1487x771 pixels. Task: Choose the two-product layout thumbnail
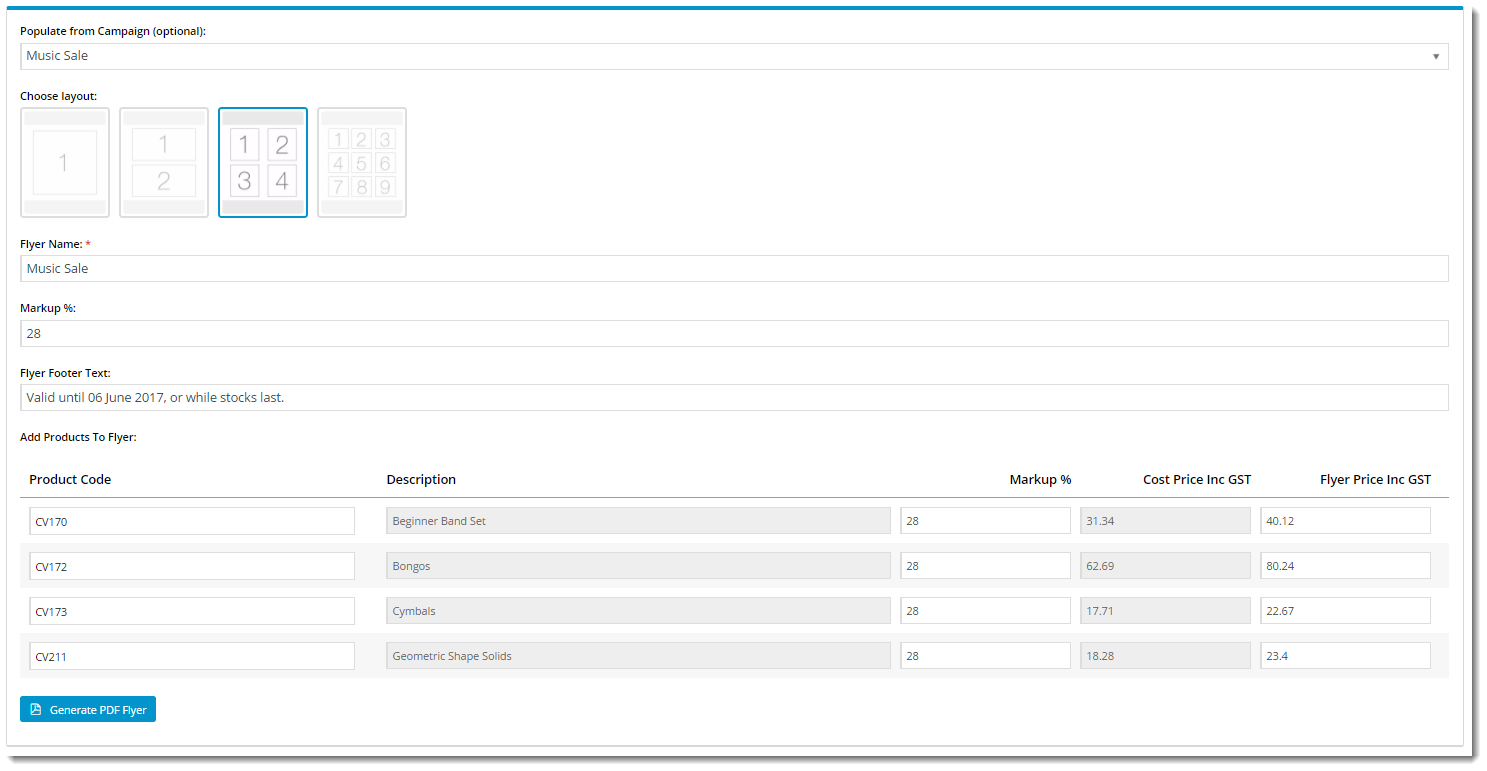[164, 162]
